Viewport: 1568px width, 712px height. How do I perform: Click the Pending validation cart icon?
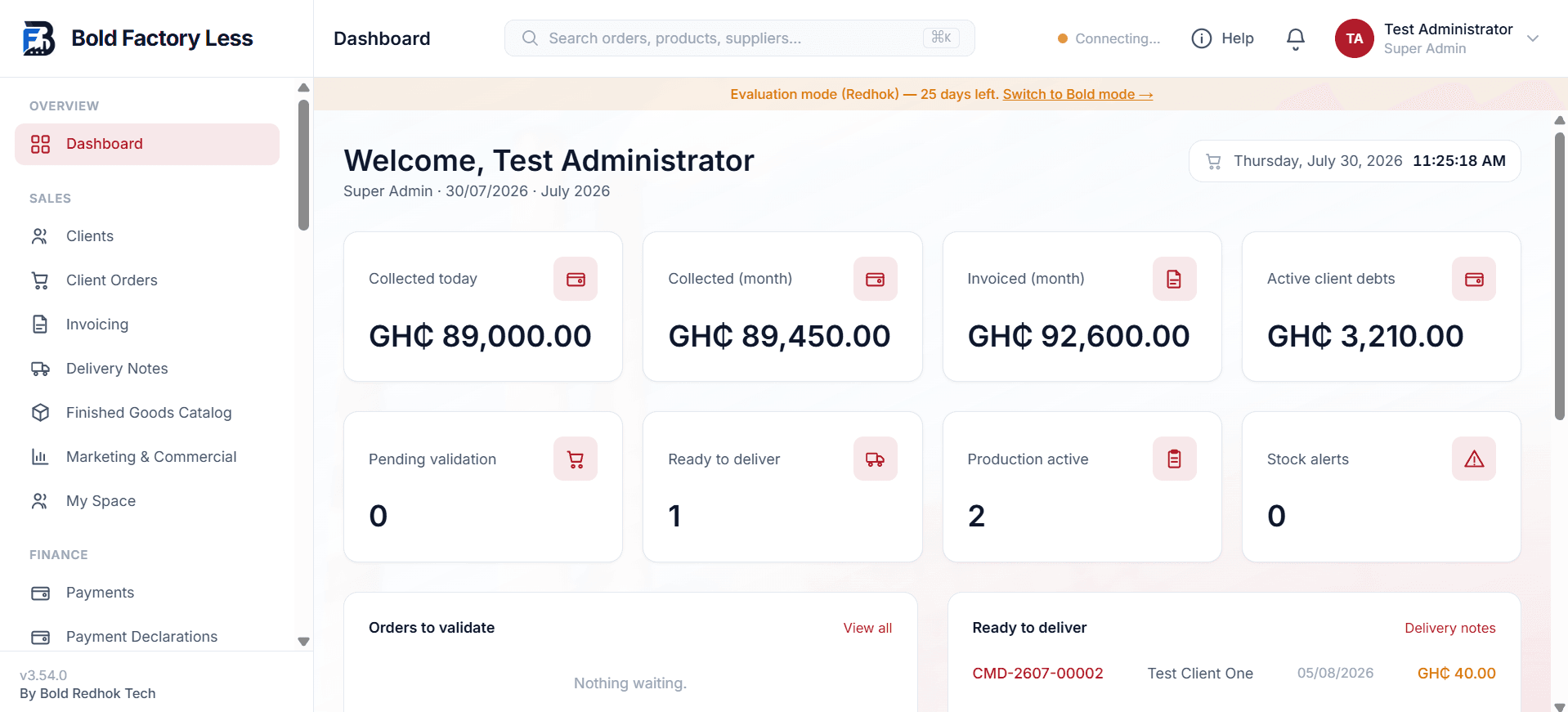pos(576,459)
